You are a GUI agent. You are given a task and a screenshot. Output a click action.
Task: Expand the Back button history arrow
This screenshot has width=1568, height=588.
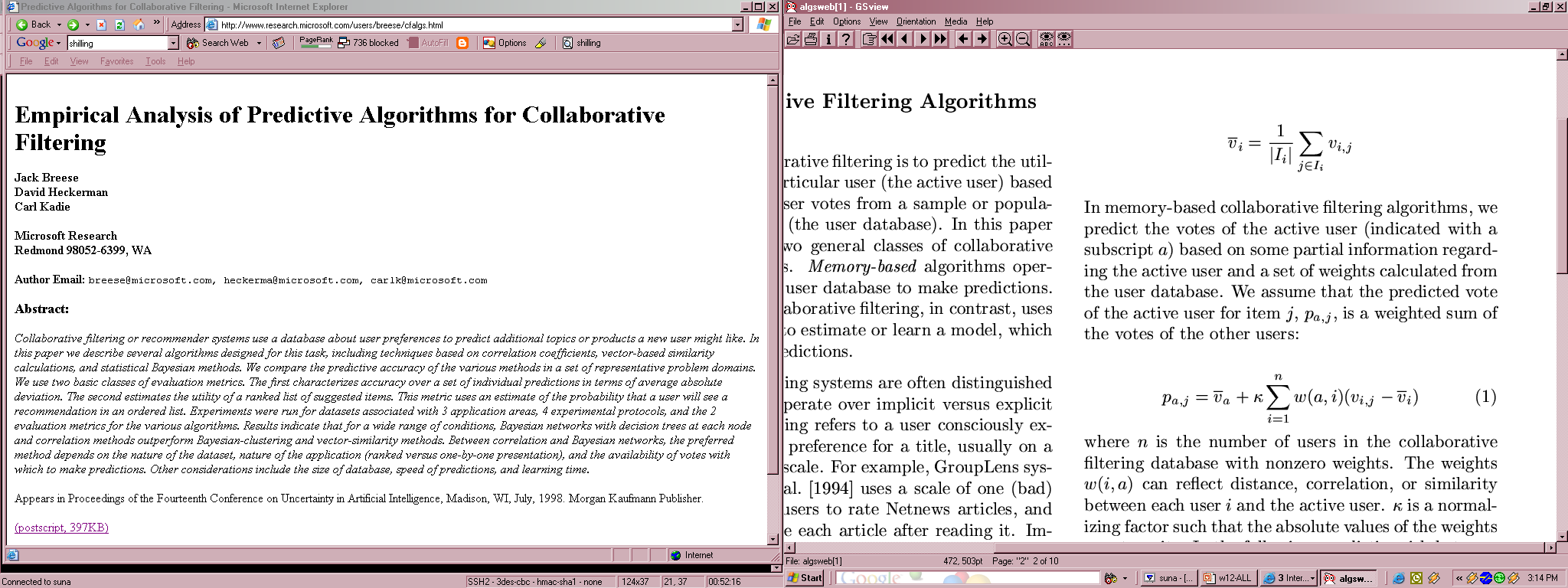point(59,24)
